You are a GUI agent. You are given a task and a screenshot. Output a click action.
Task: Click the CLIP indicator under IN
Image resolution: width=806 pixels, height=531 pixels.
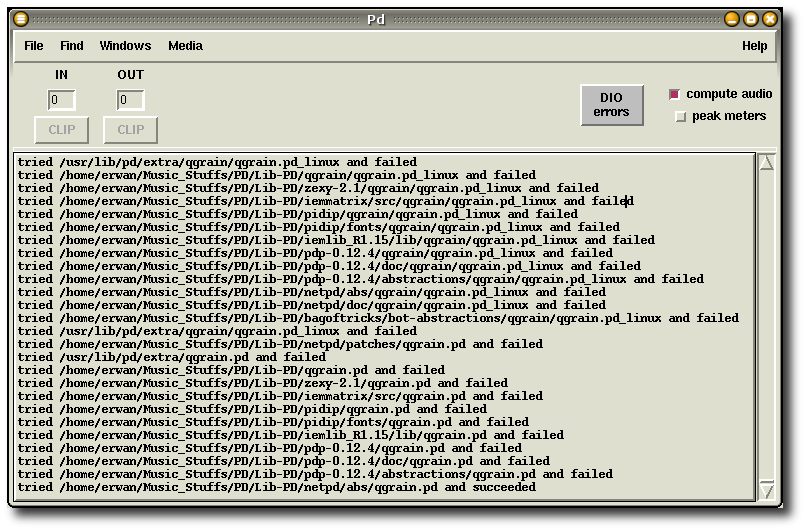point(62,130)
